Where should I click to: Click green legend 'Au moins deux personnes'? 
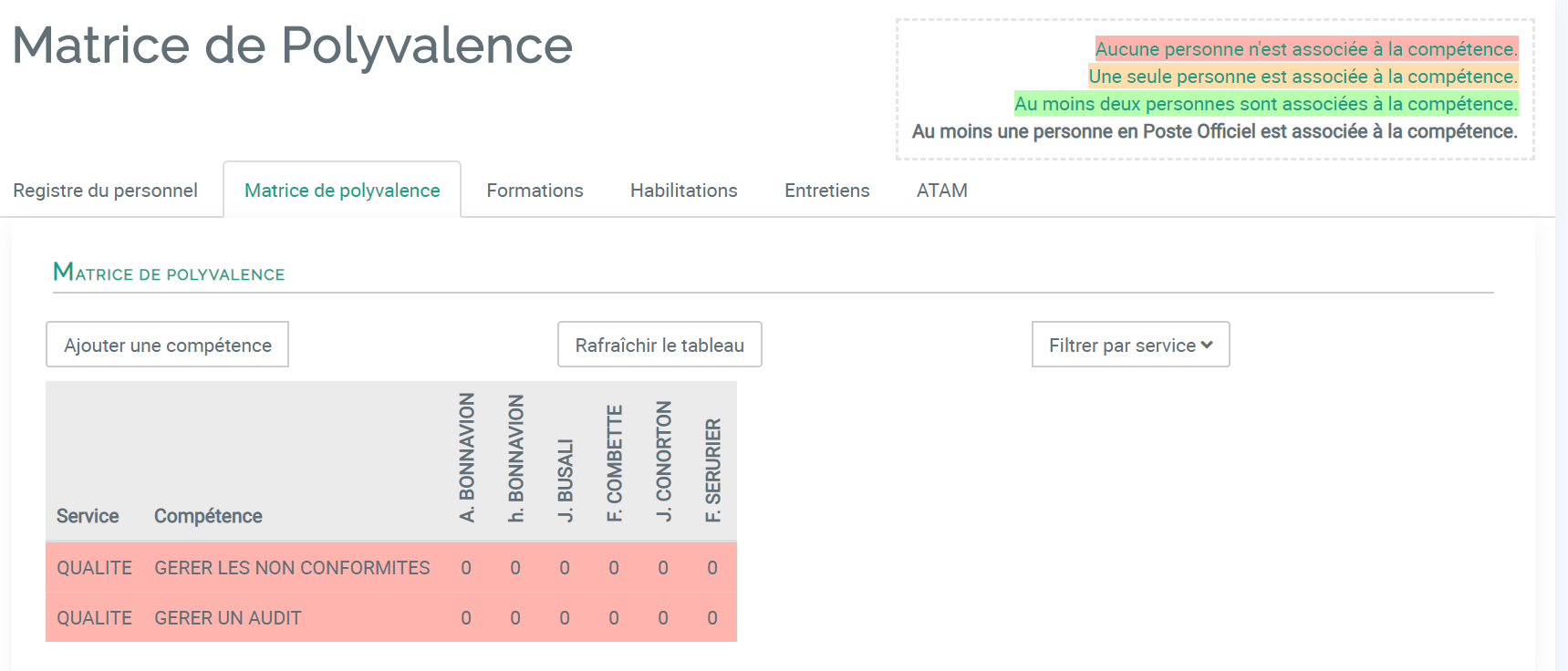click(1266, 104)
